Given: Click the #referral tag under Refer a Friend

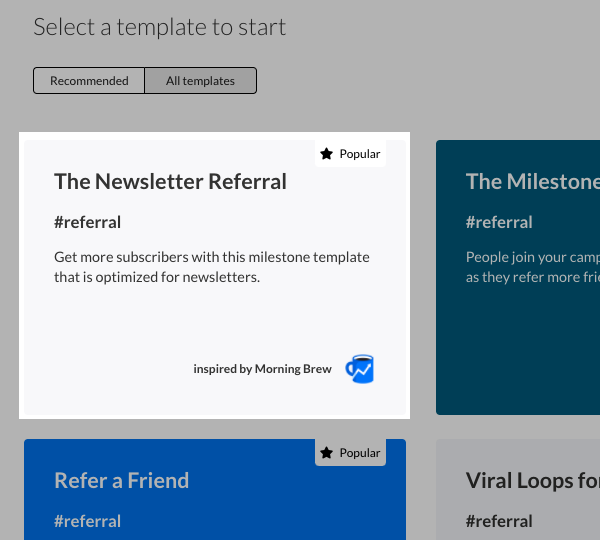Looking at the screenshot, I should click(87, 521).
